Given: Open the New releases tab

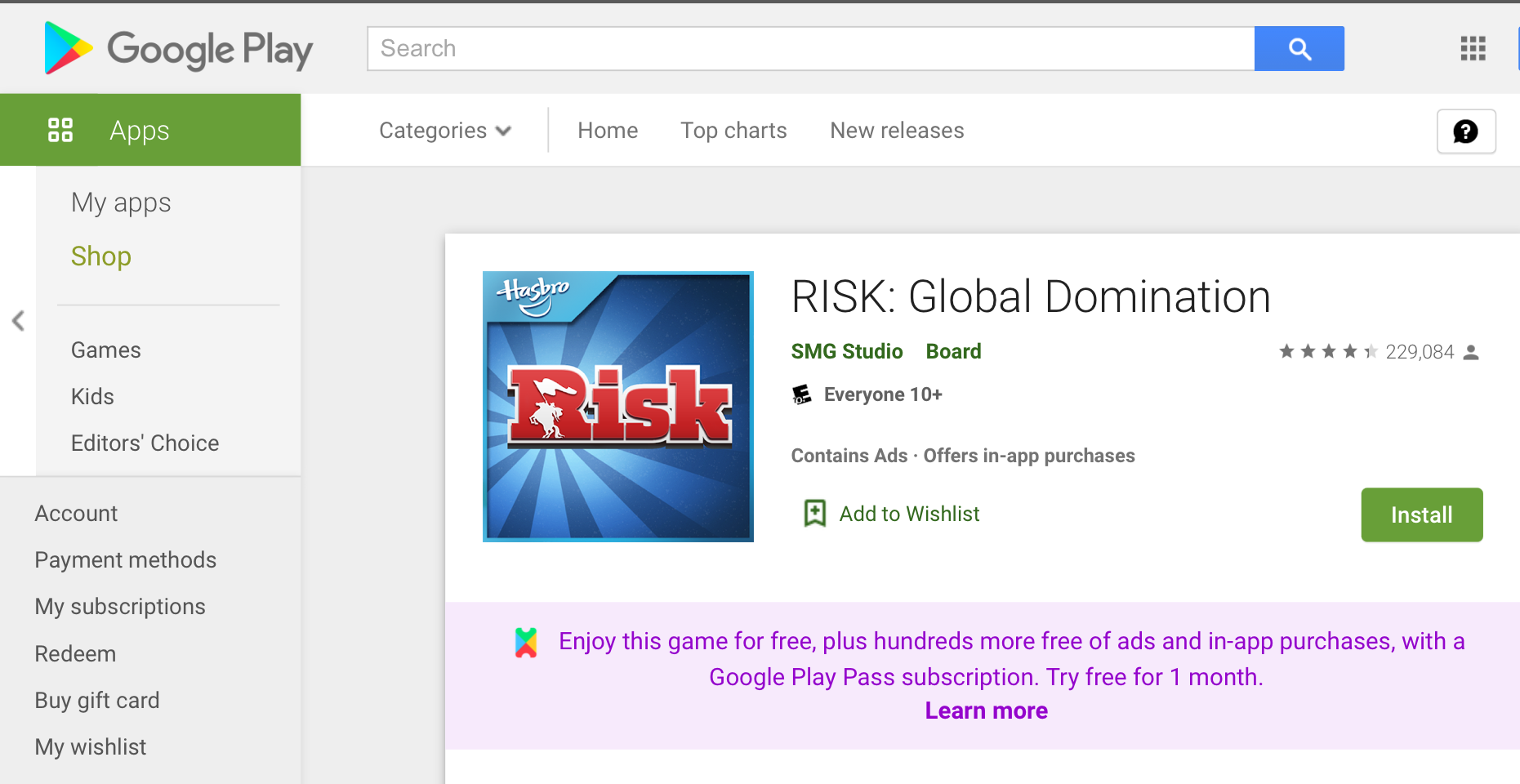Looking at the screenshot, I should [x=897, y=131].
